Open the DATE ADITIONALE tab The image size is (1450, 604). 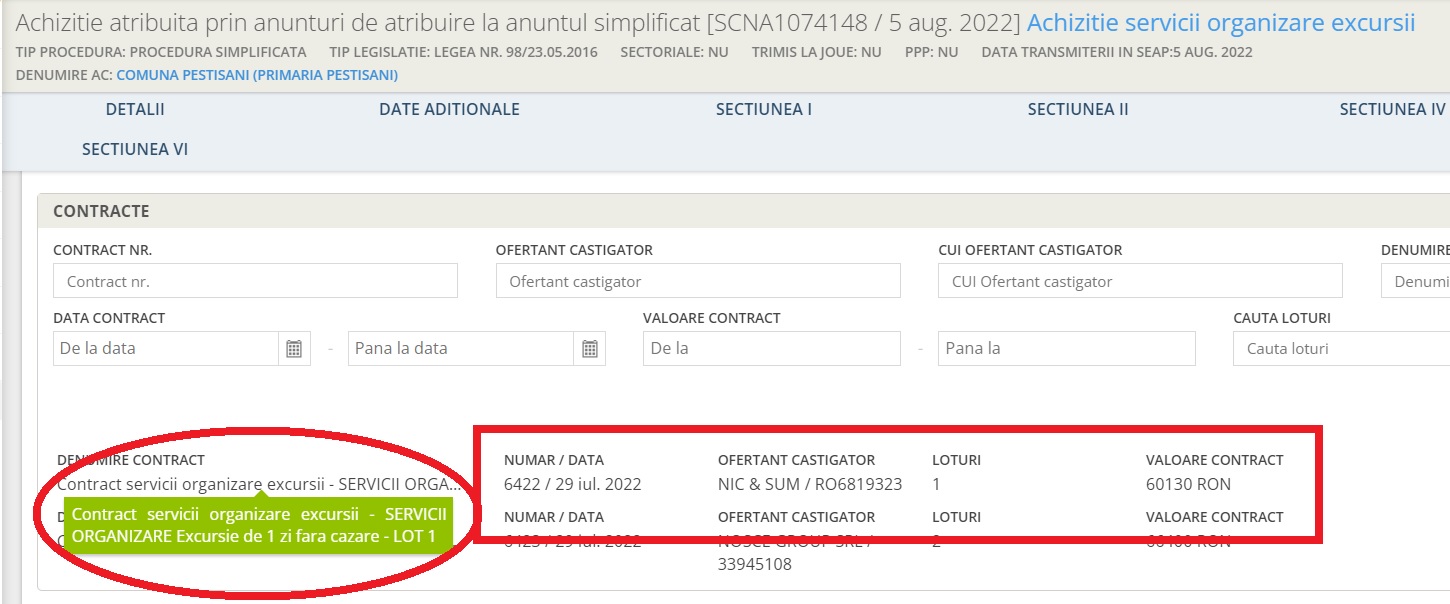pyautogui.click(x=449, y=109)
